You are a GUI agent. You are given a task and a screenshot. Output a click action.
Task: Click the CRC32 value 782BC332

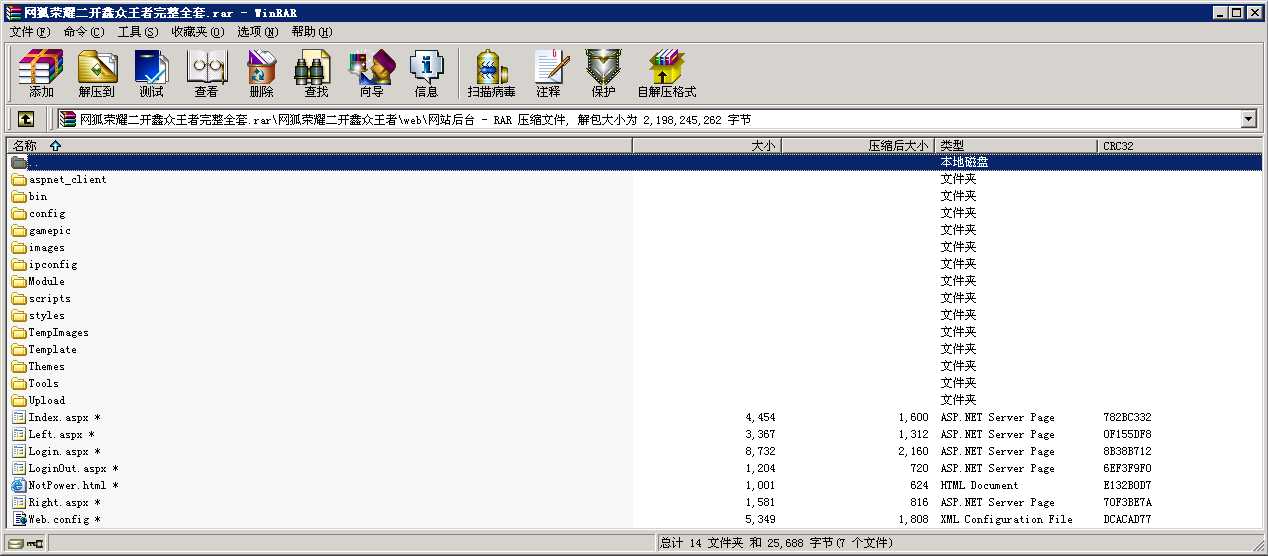pos(1127,418)
